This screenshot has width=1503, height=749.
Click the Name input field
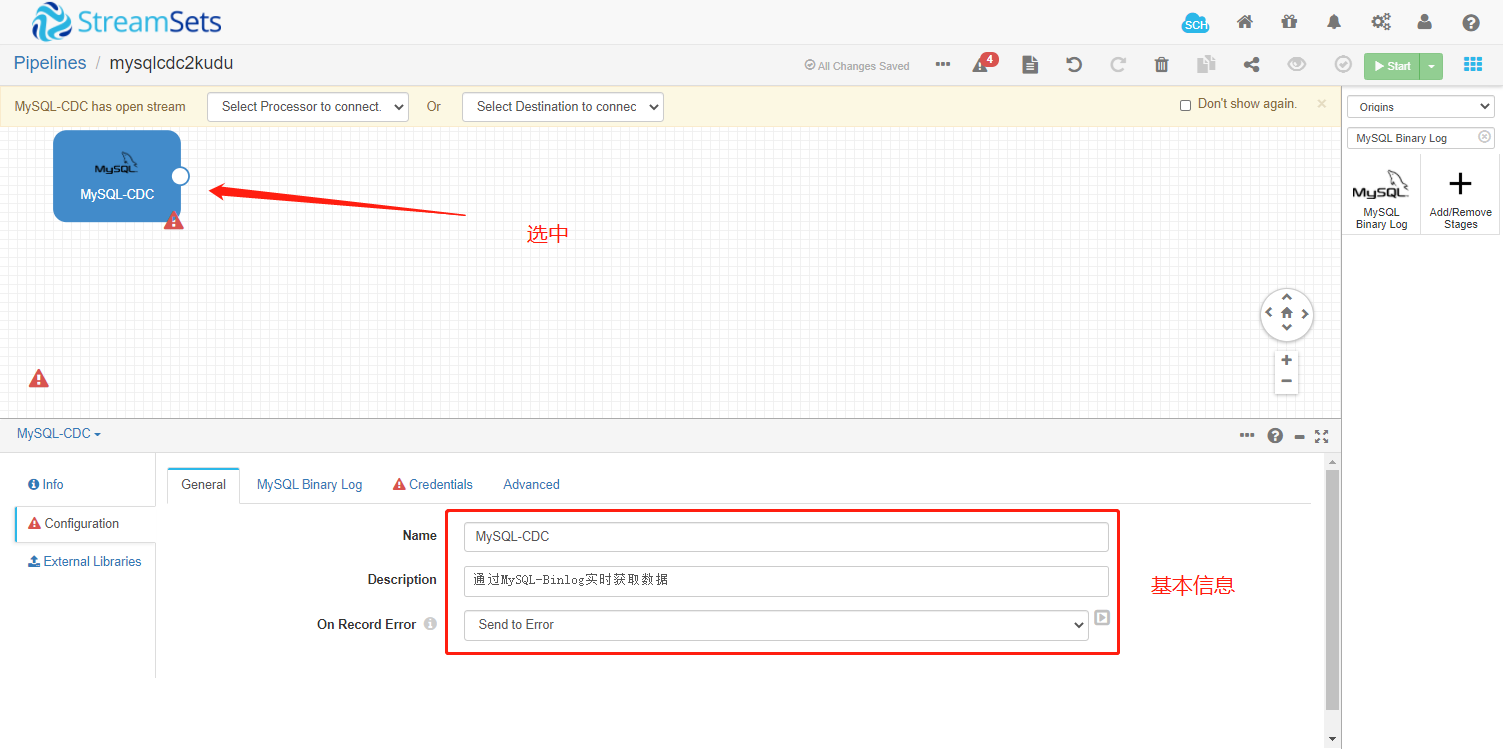point(786,537)
